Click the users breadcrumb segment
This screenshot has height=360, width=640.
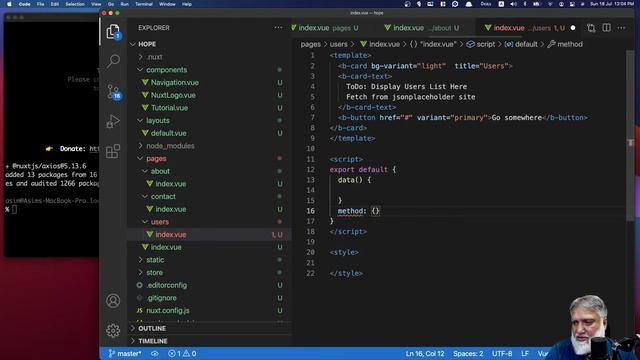(x=338, y=44)
